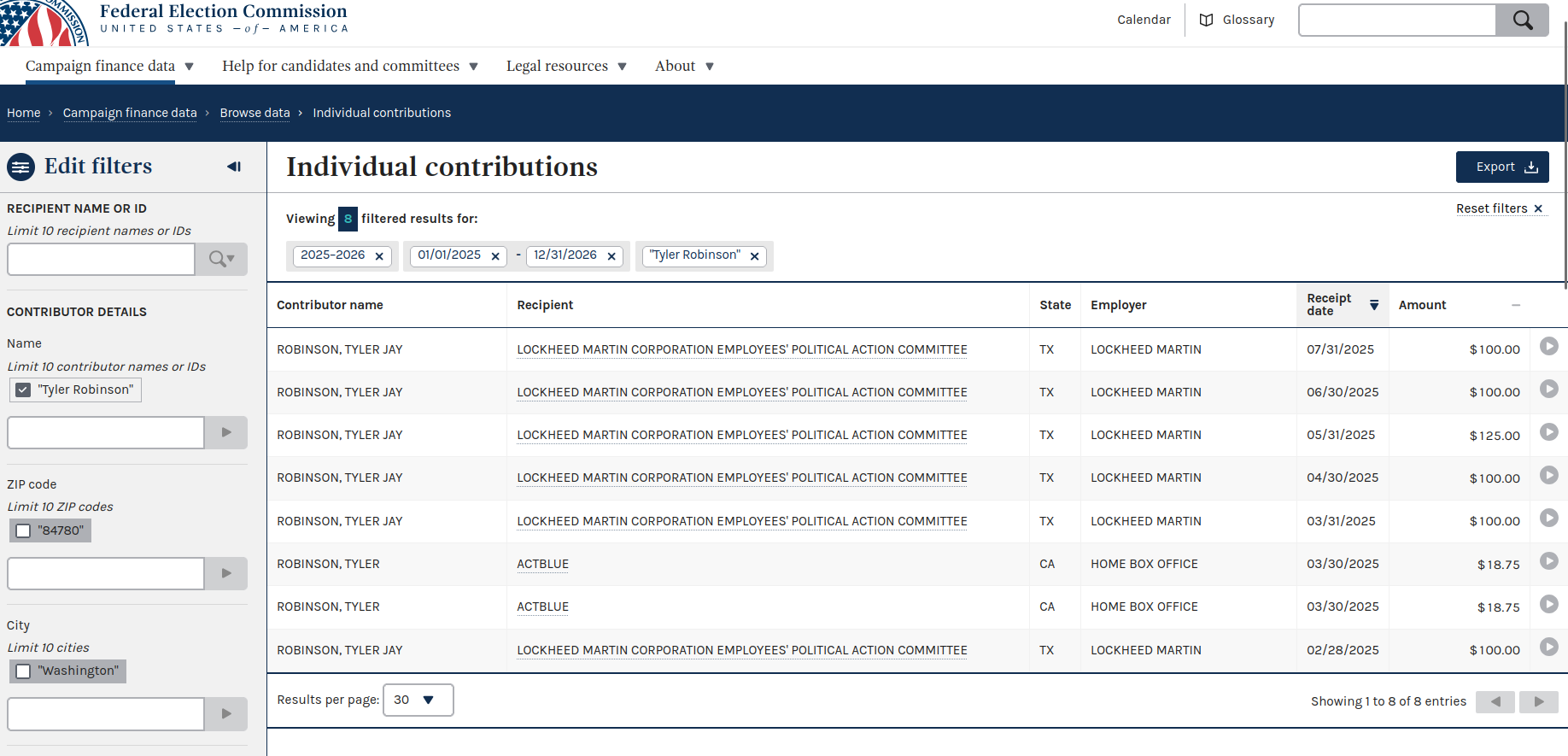Open the first ACTBLUE recipient link

(543, 564)
